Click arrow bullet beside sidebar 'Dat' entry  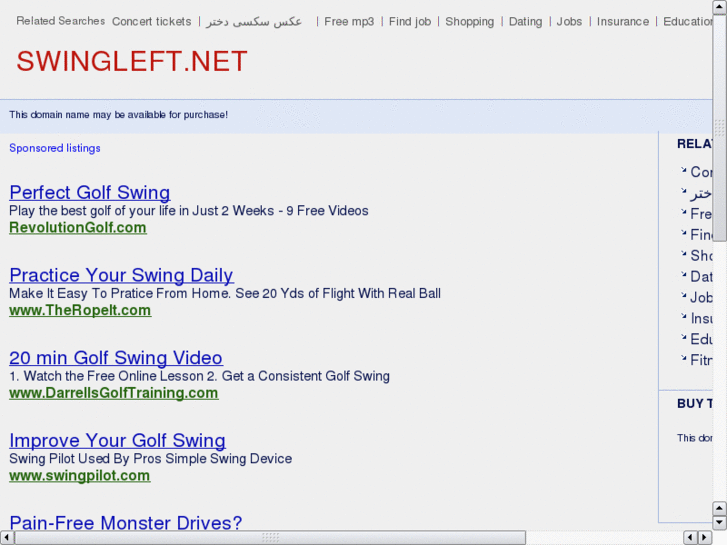[x=683, y=274]
